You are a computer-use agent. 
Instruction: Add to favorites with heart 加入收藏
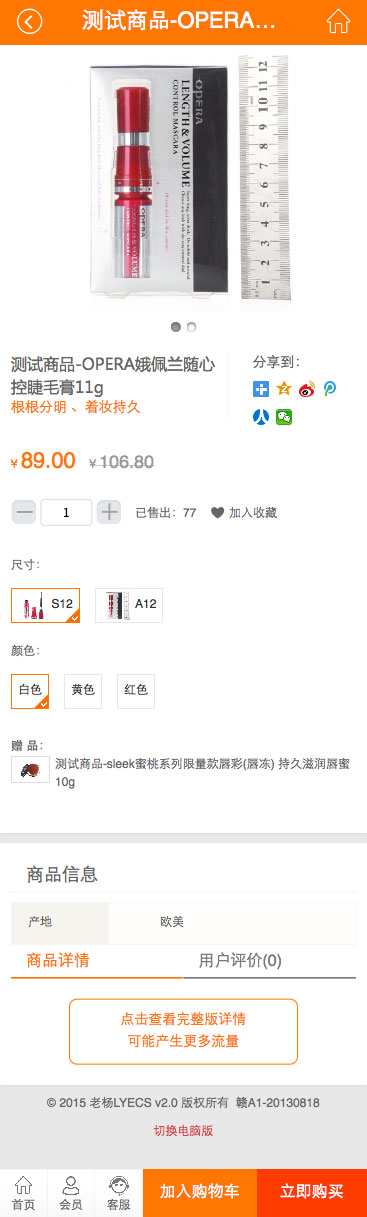[243, 513]
